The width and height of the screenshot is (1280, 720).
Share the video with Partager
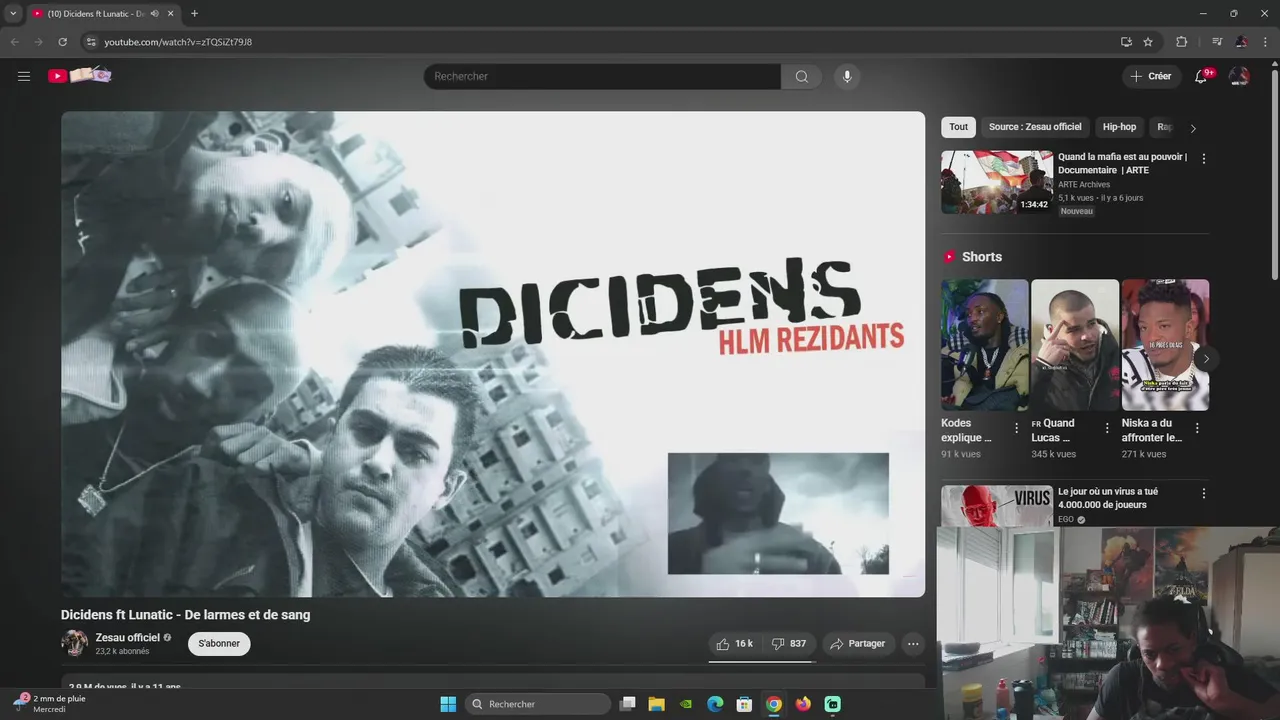click(x=857, y=644)
